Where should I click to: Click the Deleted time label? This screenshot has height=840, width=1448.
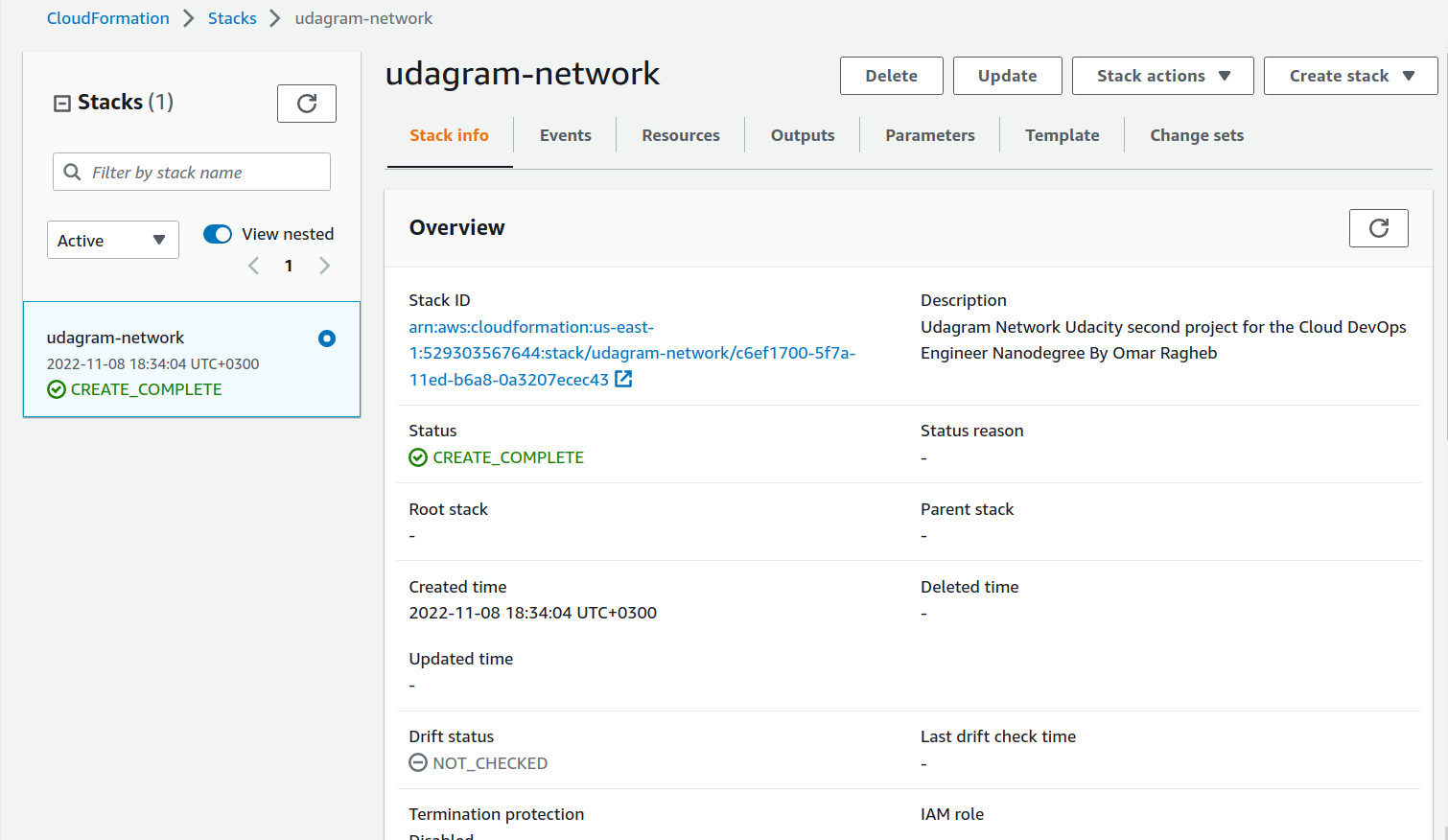point(969,587)
